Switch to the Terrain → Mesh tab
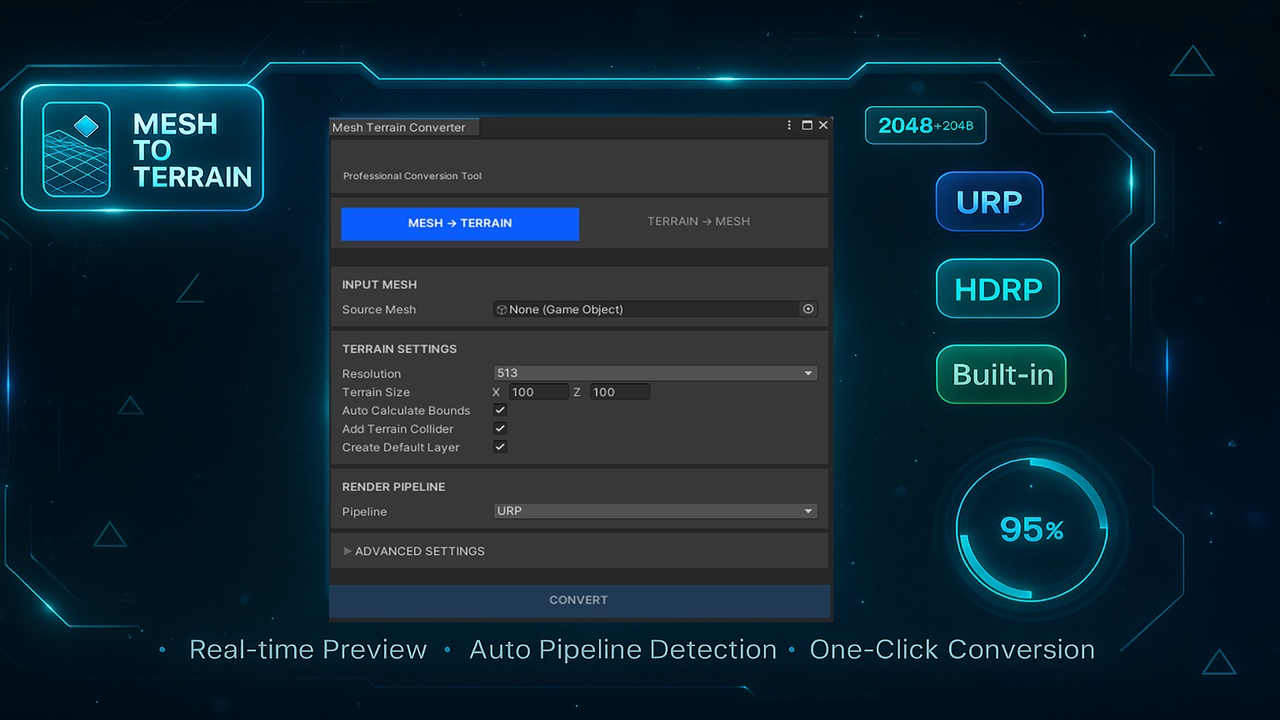 click(698, 222)
